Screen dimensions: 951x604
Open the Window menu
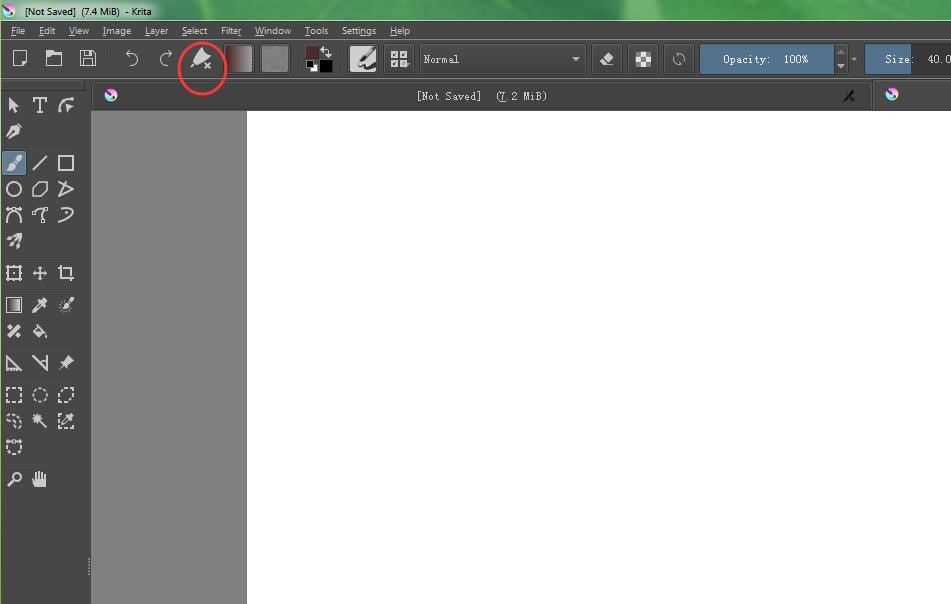pyautogui.click(x=272, y=31)
